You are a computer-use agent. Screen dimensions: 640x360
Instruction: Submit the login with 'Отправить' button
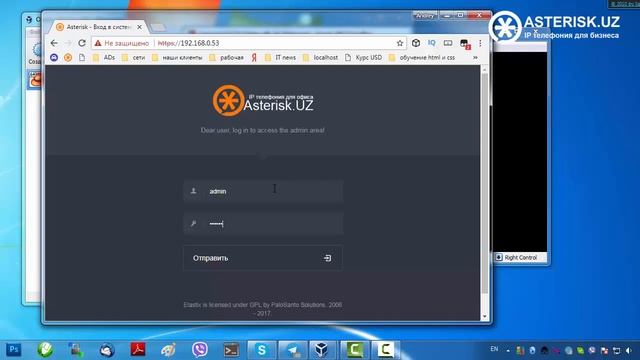(263, 258)
